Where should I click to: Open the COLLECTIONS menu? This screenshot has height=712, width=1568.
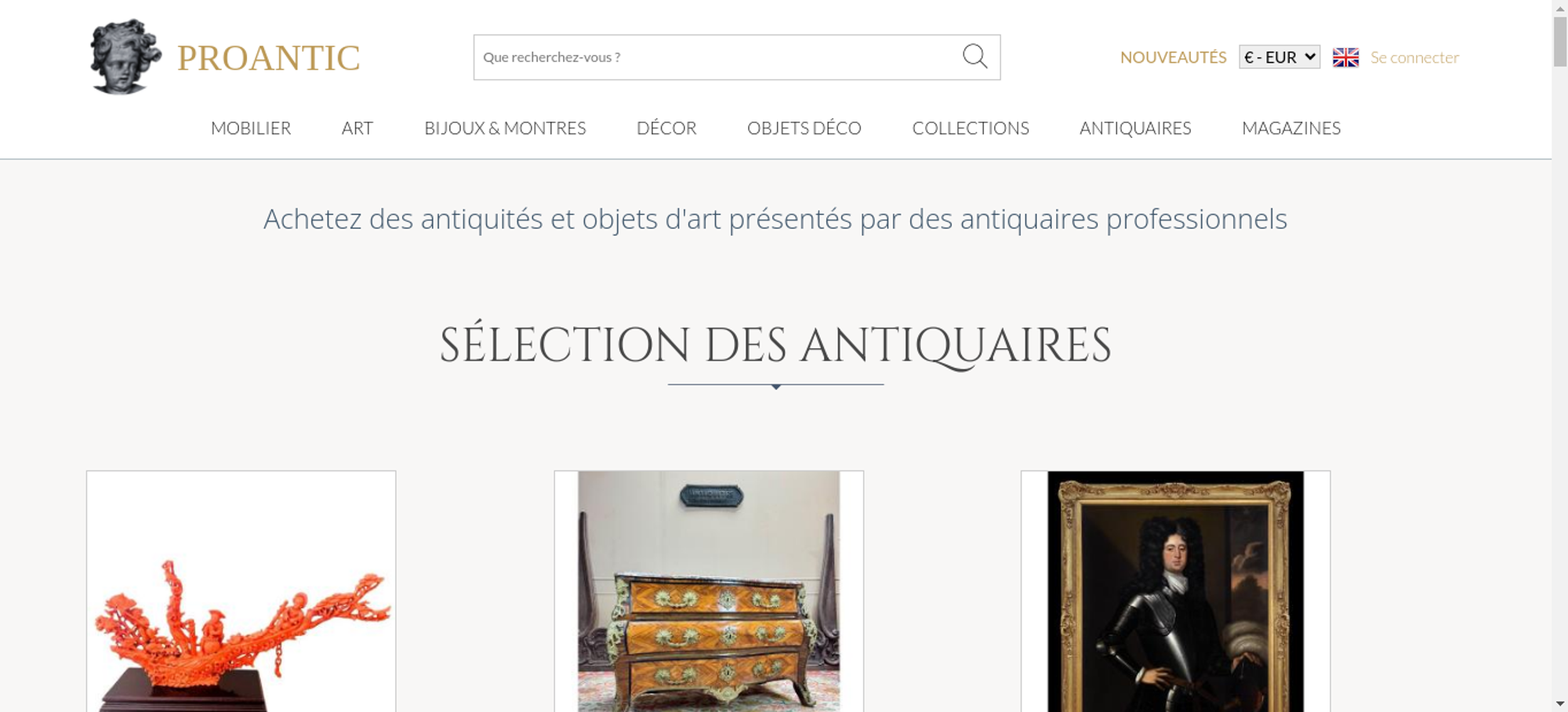[x=971, y=128]
